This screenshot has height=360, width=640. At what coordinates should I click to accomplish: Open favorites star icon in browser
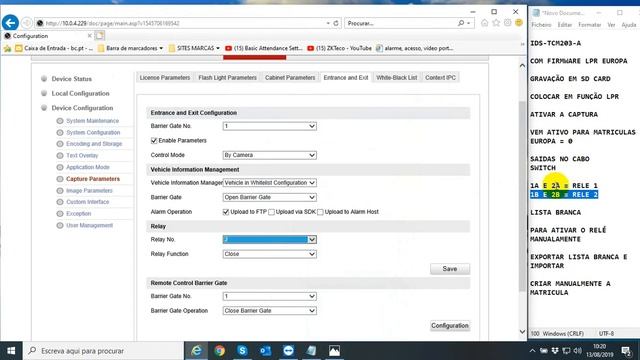(496, 23)
